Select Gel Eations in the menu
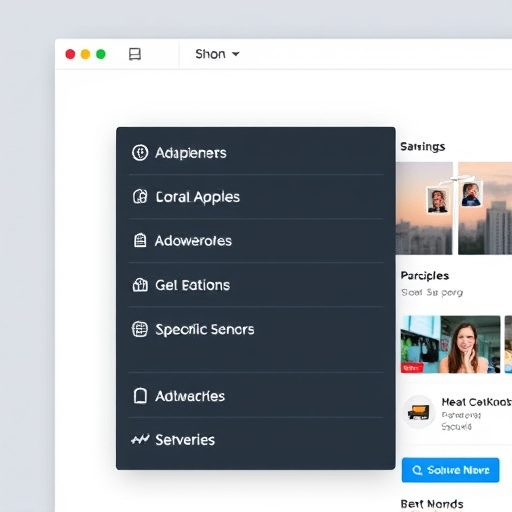Viewport: 512px width, 512px height. tap(256, 285)
